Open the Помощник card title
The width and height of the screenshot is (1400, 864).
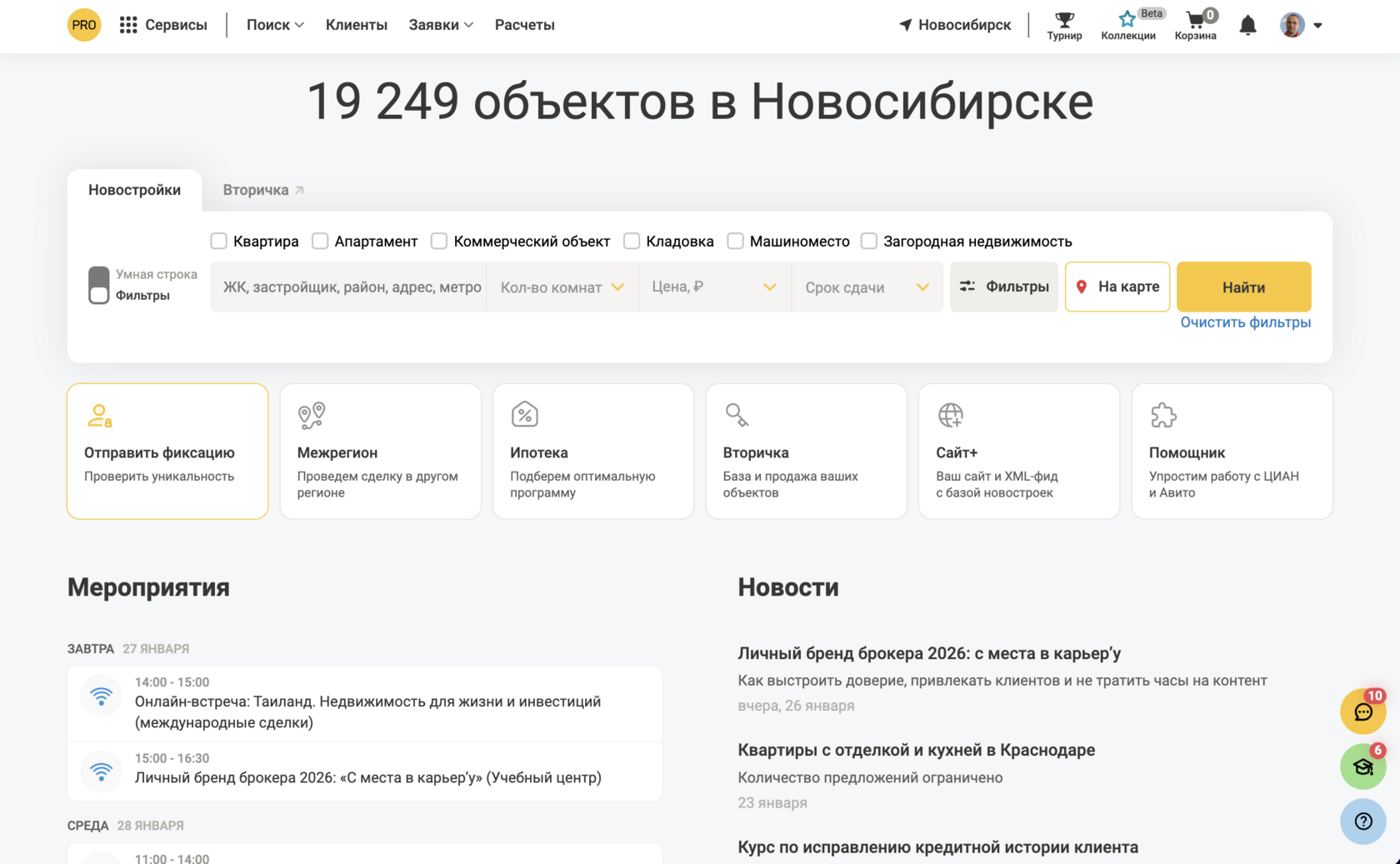1187,452
